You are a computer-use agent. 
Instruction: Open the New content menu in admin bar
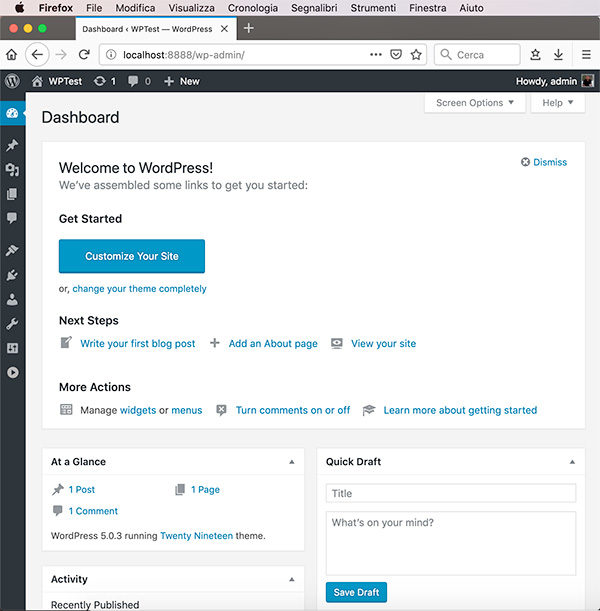point(182,81)
